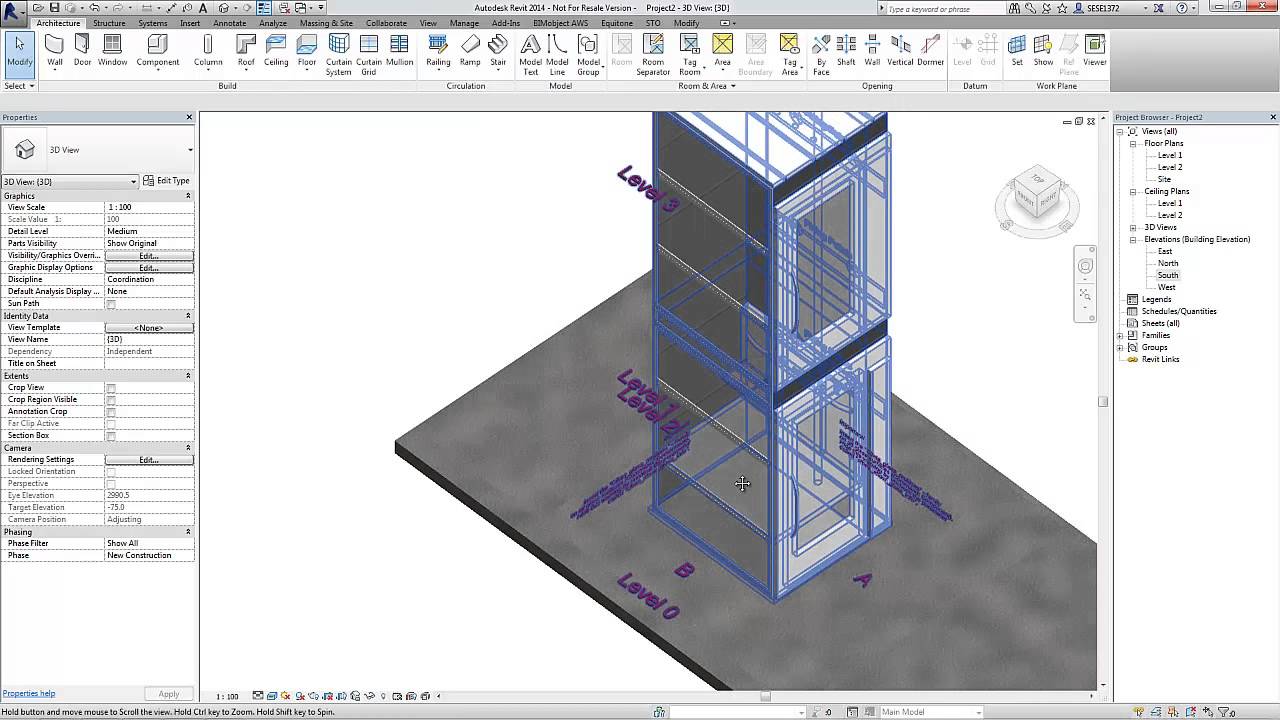The image size is (1280, 720).
Task: Click the Edit Type button
Action: pos(166,181)
